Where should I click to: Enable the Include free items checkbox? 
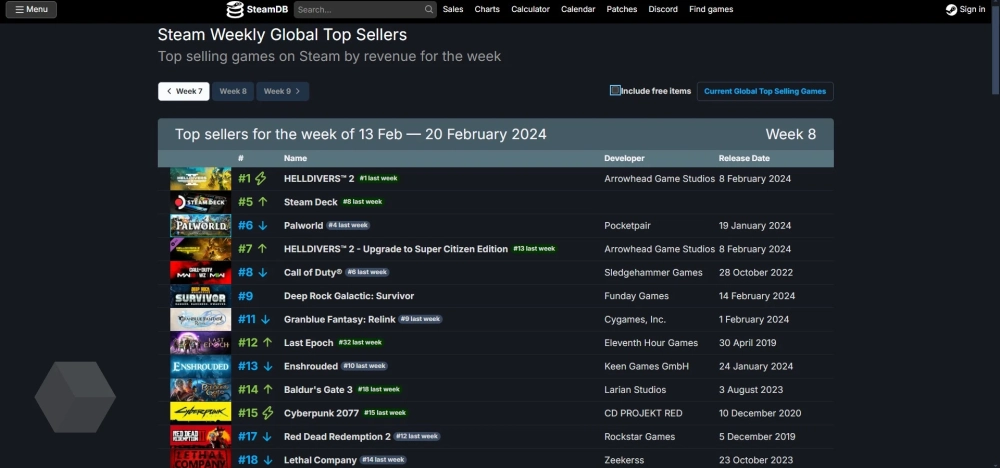(615, 91)
